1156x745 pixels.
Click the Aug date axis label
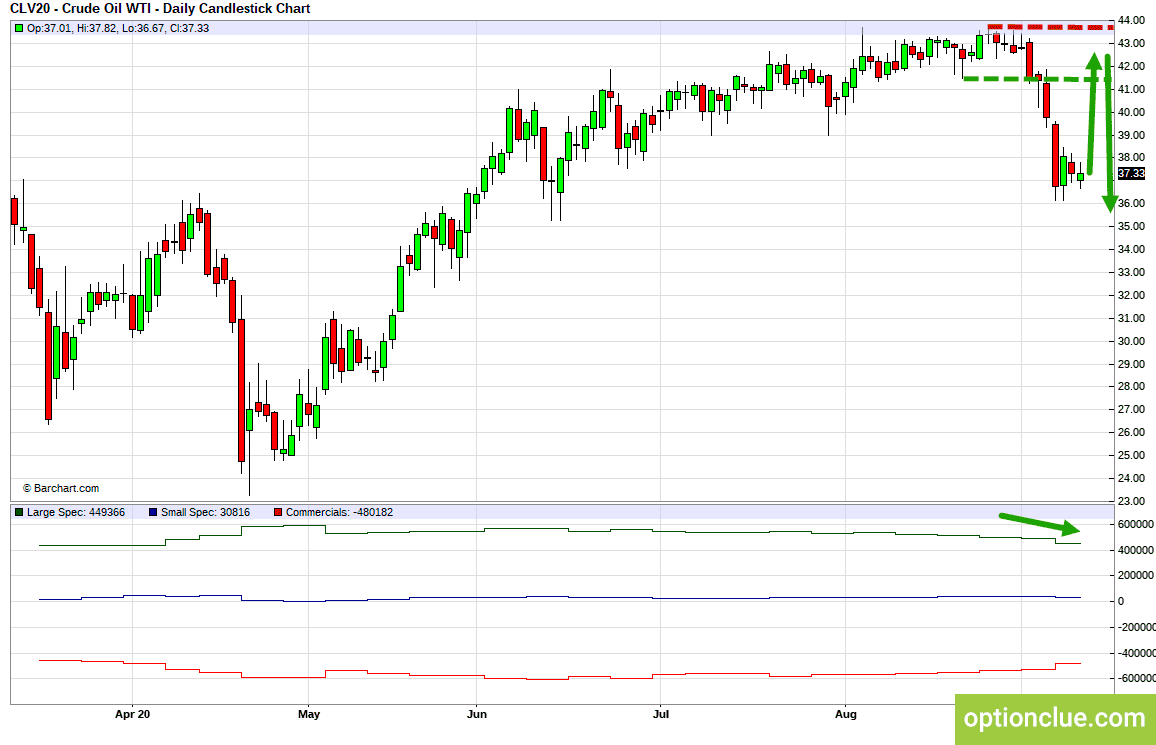tap(846, 714)
